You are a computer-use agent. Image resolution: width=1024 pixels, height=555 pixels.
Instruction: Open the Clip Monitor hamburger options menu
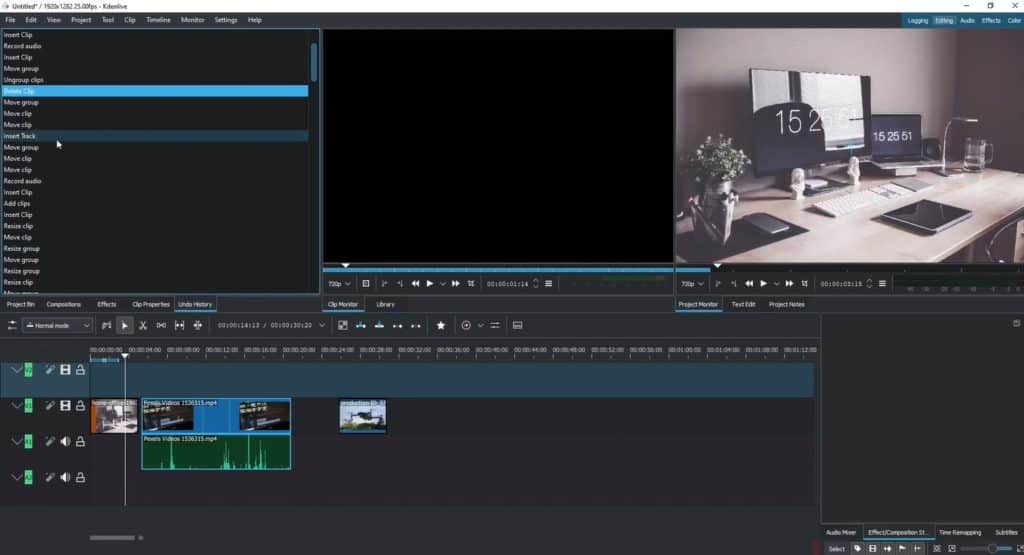(x=548, y=284)
